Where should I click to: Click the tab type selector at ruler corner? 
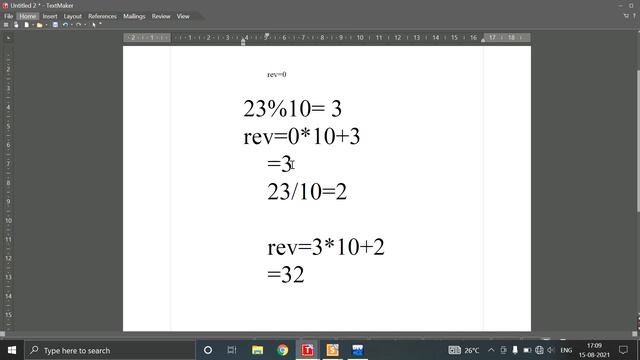pyautogui.click(x=8, y=38)
